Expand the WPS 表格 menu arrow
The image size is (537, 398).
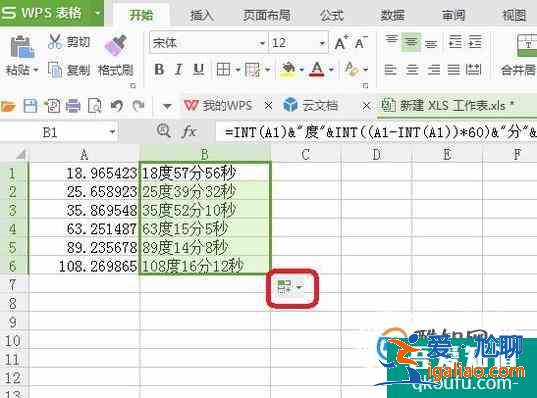[97, 13]
